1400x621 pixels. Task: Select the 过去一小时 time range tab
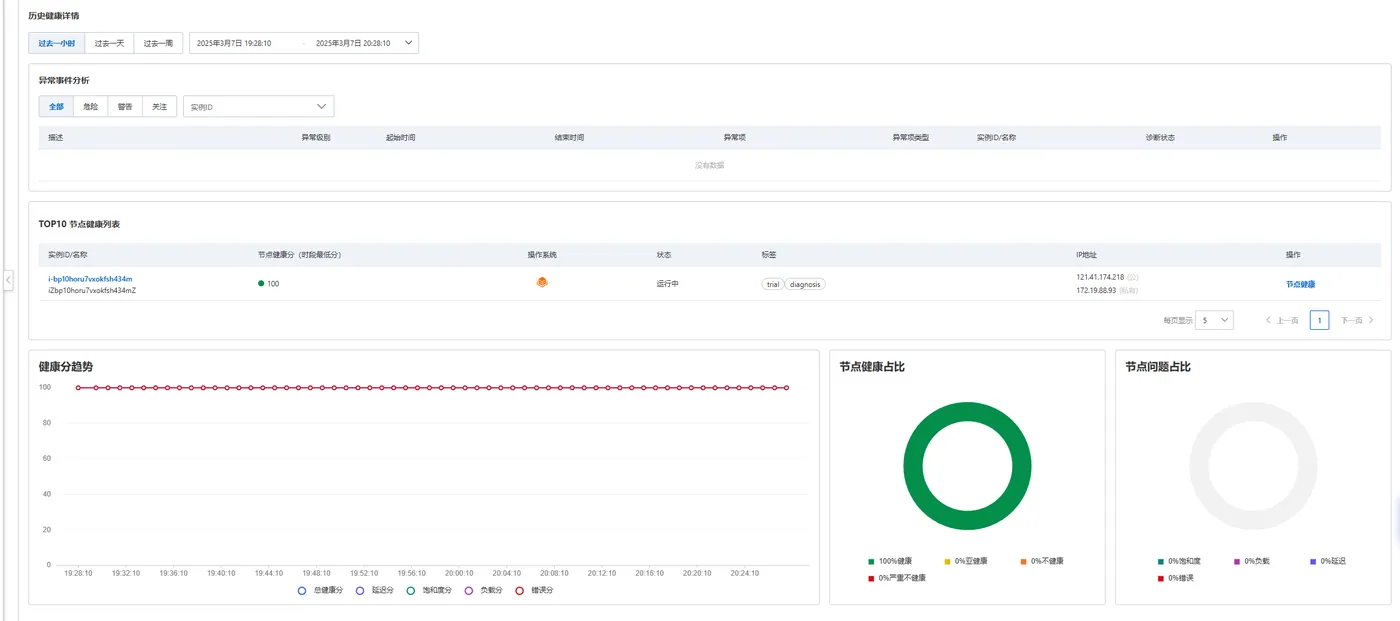[x=57, y=43]
